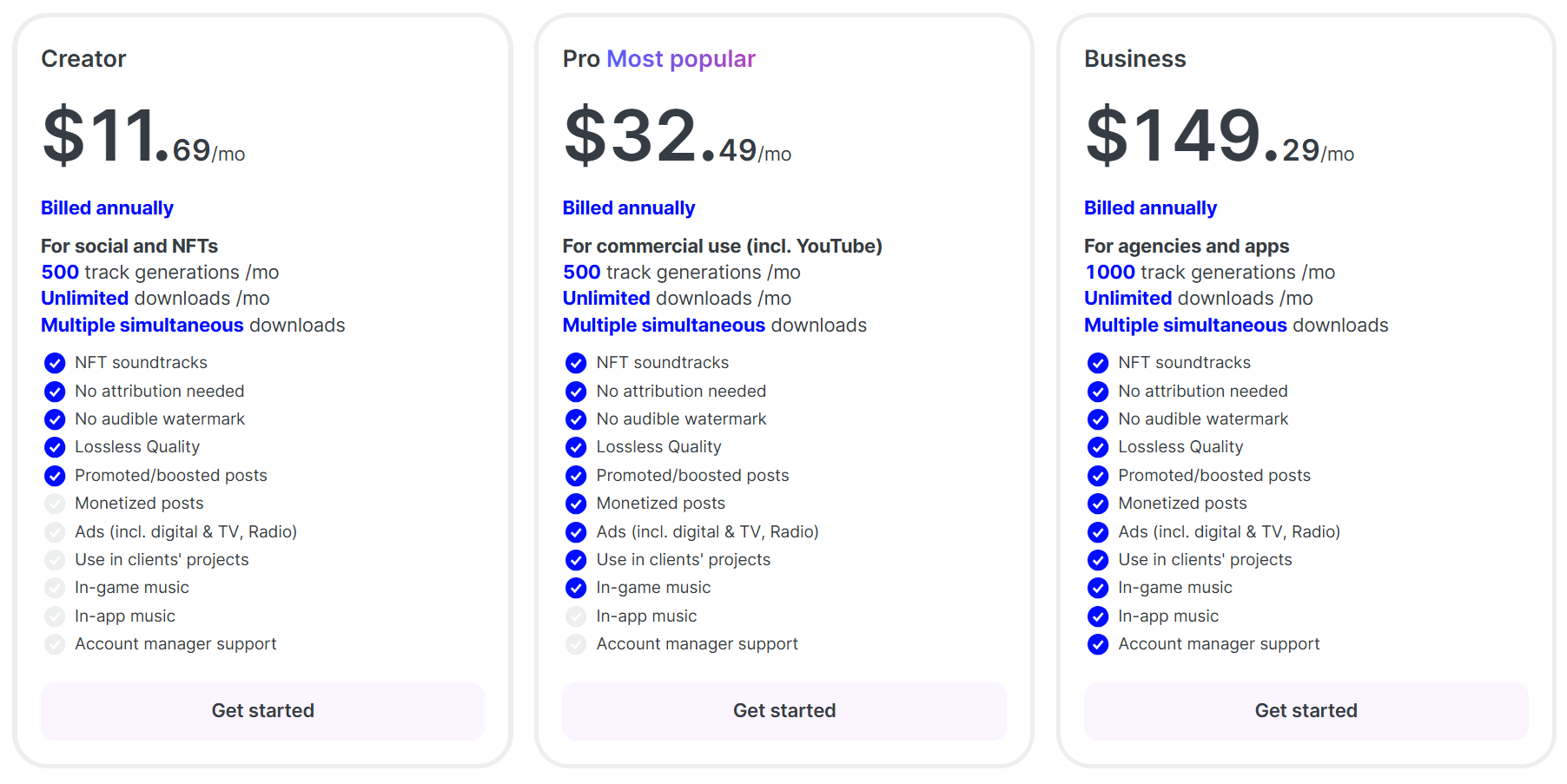Screen dimensions: 1567x784
Task: Click checkmark beside Business In-app music
Action: [x=1098, y=616]
